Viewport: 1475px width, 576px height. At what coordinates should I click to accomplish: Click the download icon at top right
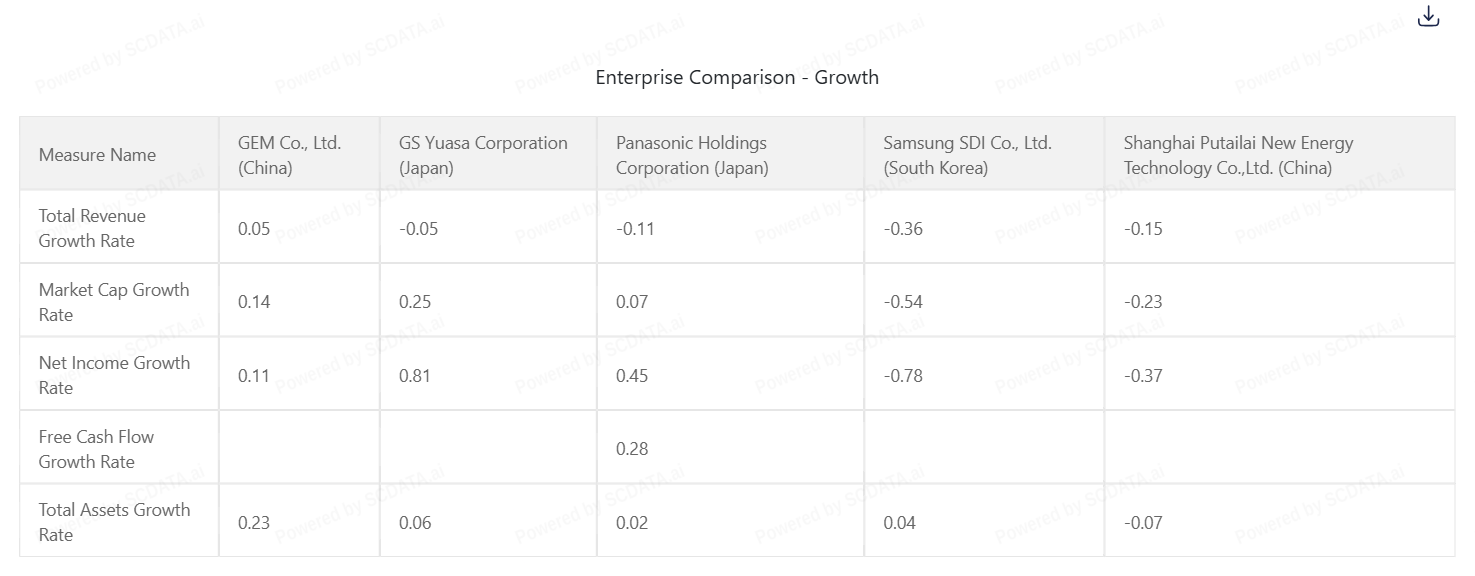click(x=1428, y=17)
